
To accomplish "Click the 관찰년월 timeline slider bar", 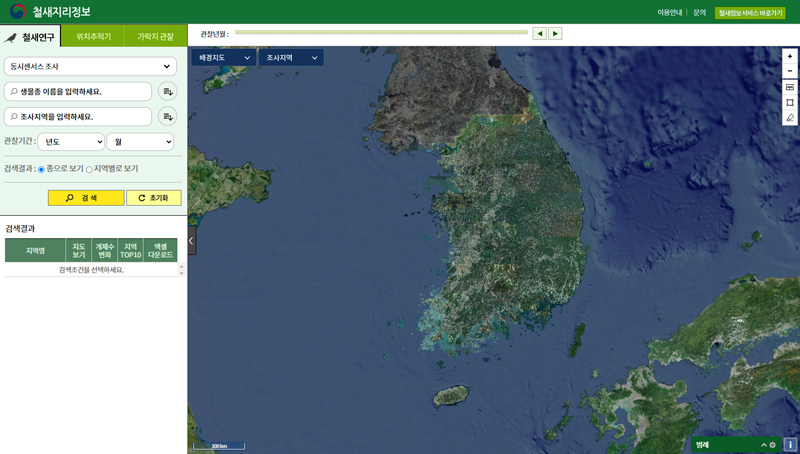I will pyautogui.click(x=381, y=32).
